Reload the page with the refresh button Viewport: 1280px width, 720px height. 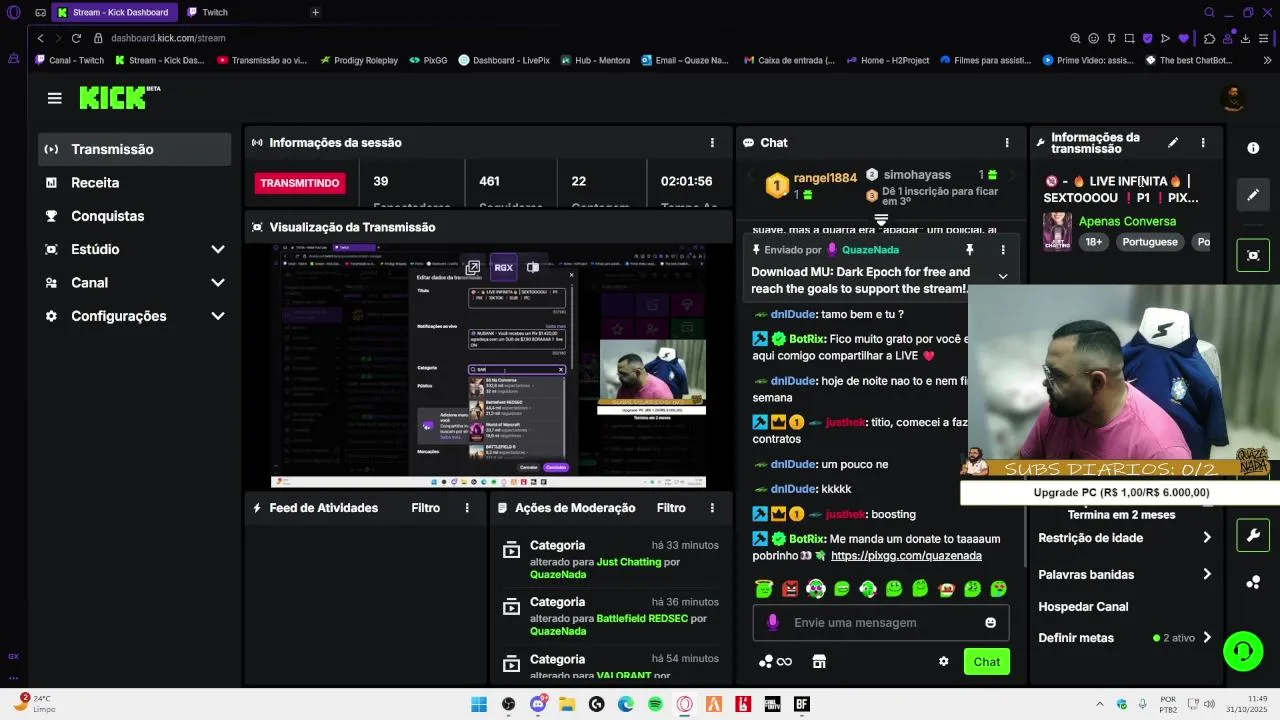tap(76, 38)
